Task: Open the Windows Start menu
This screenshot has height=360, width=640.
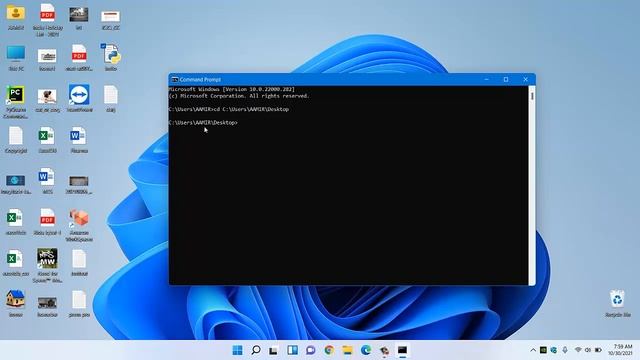Action: point(237,350)
